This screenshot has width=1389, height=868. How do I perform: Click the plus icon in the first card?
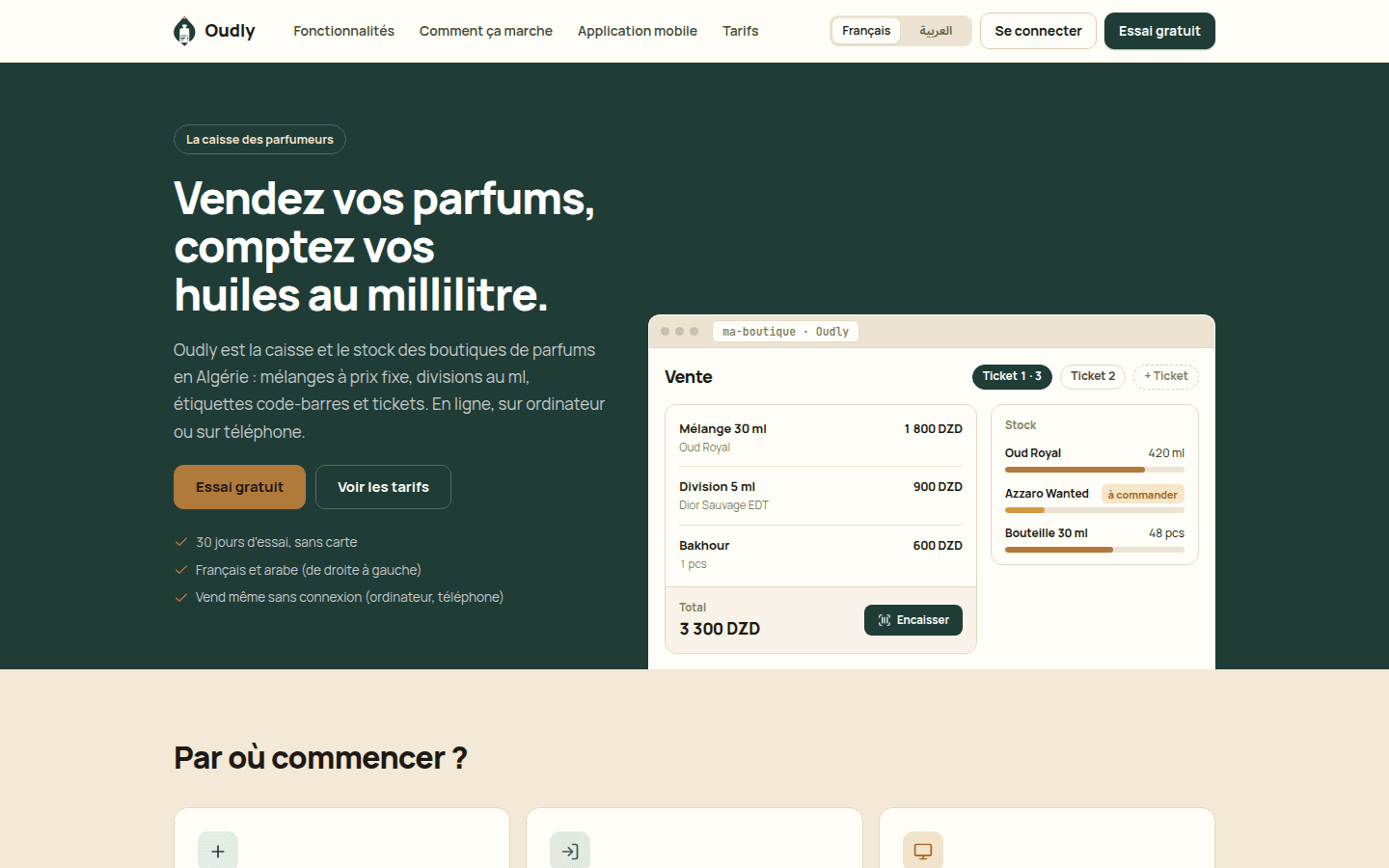point(218,852)
